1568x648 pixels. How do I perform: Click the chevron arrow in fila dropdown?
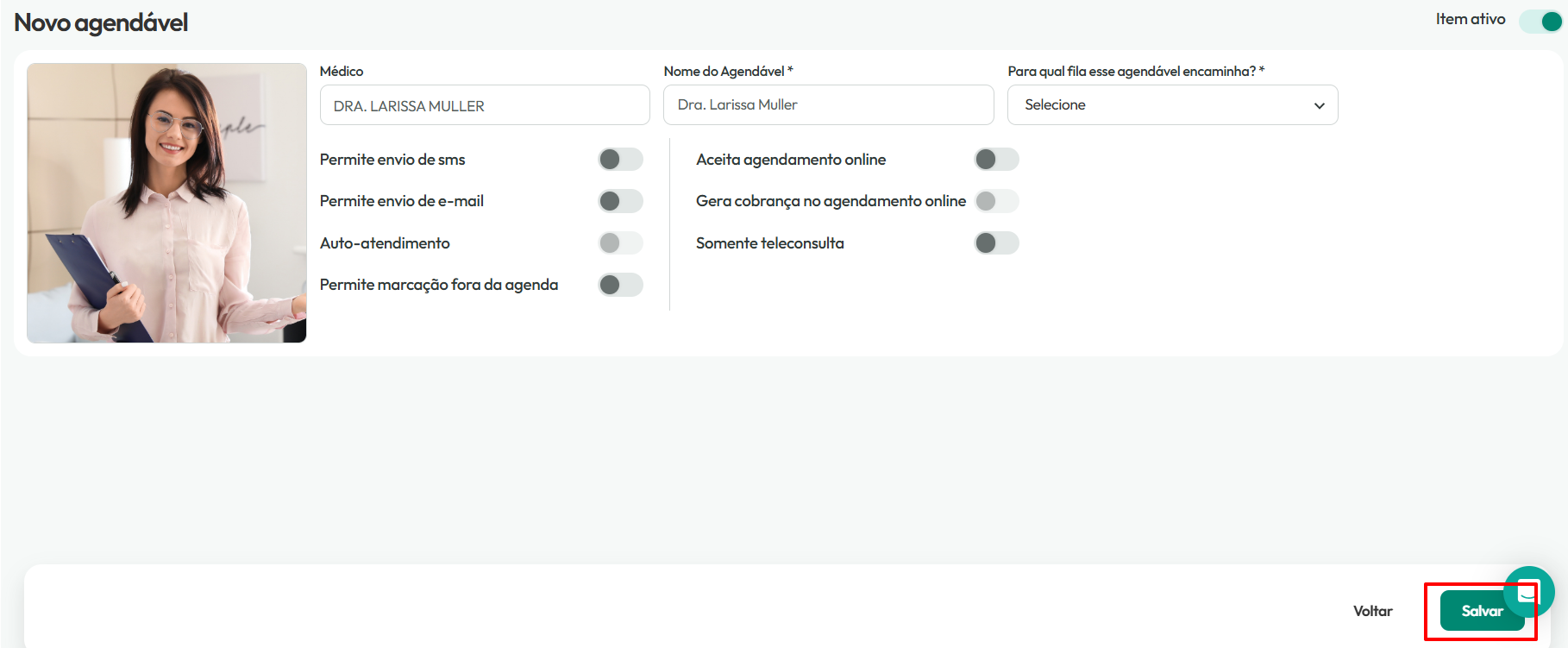pyautogui.click(x=1319, y=105)
